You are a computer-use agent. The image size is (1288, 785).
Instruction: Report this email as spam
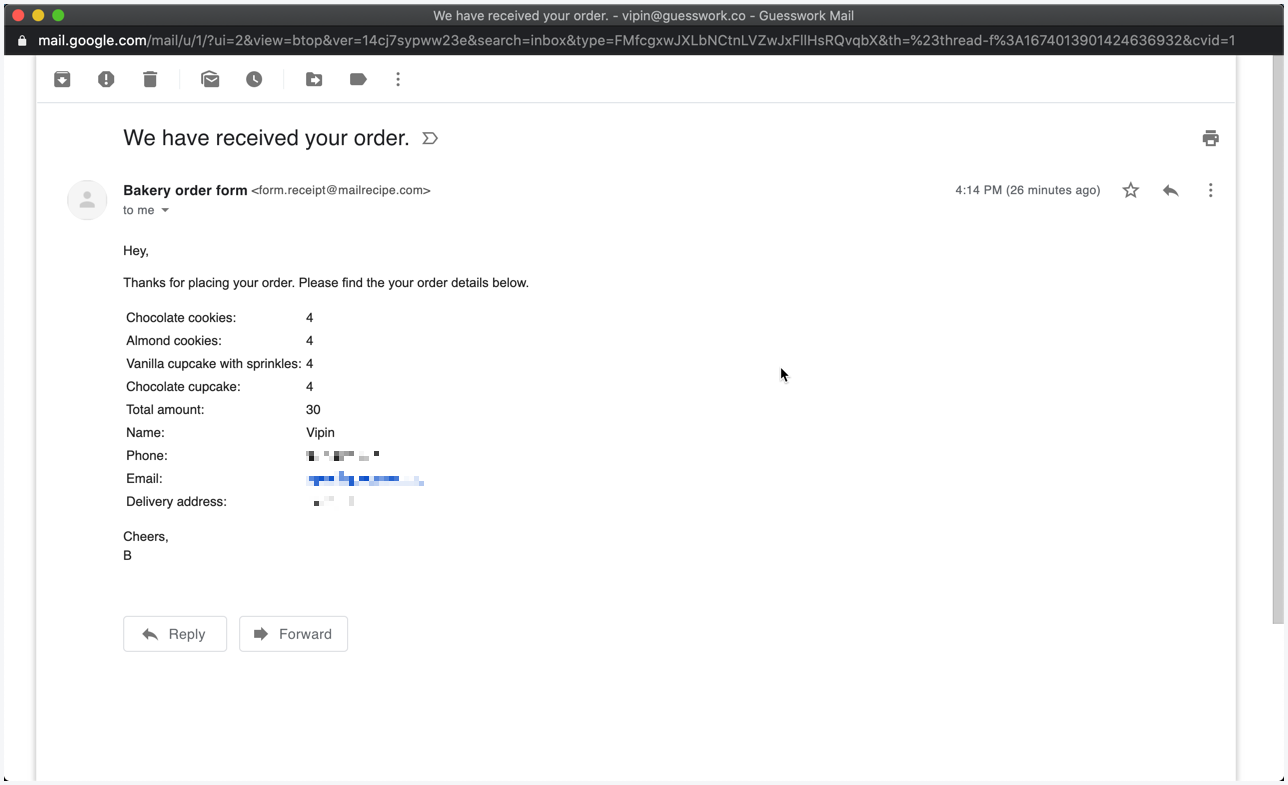pos(106,79)
